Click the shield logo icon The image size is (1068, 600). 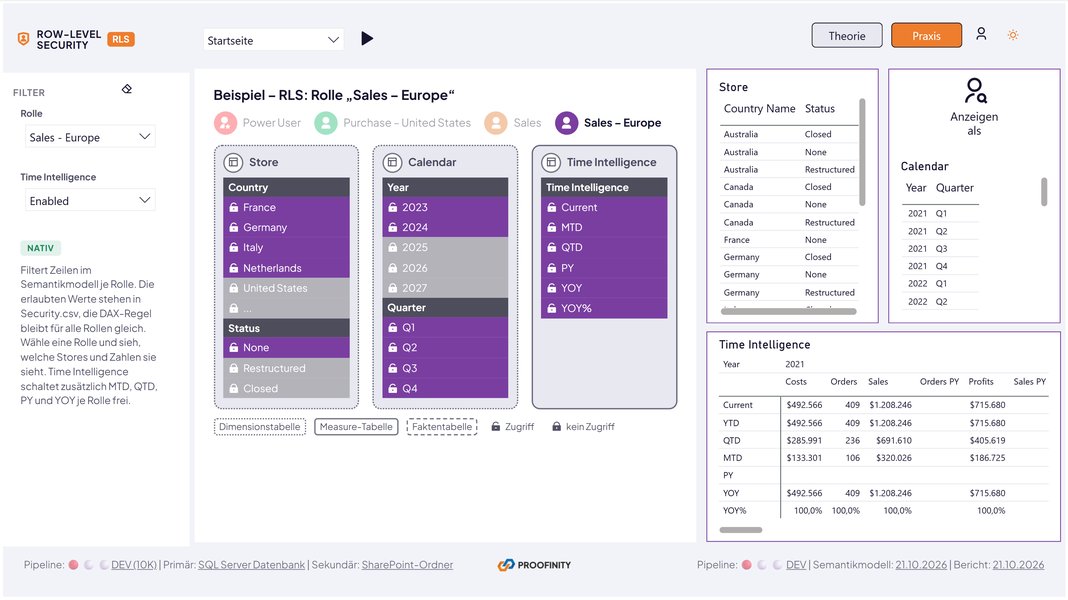click(23, 39)
